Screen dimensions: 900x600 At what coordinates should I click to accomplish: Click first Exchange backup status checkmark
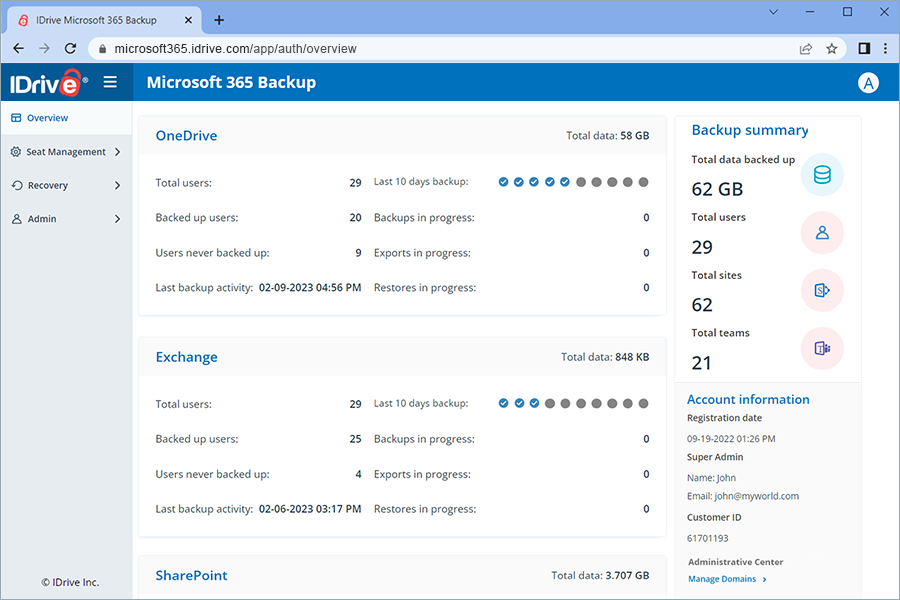pyautogui.click(x=503, y=403)
